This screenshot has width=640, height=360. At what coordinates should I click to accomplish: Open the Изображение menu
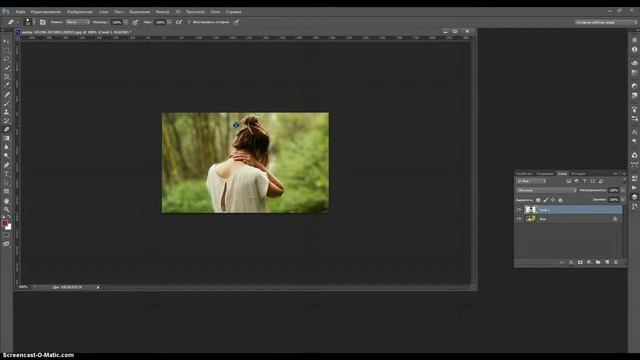pos(80,12)
